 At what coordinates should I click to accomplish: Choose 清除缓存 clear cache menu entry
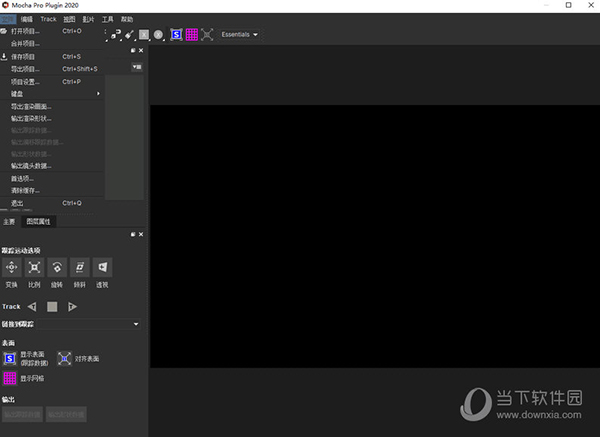52,191
